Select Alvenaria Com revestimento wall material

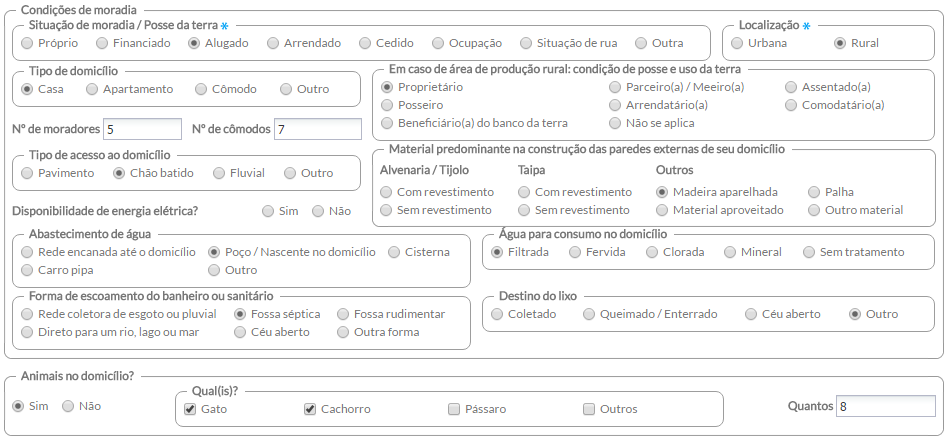[x=386, y=193]
